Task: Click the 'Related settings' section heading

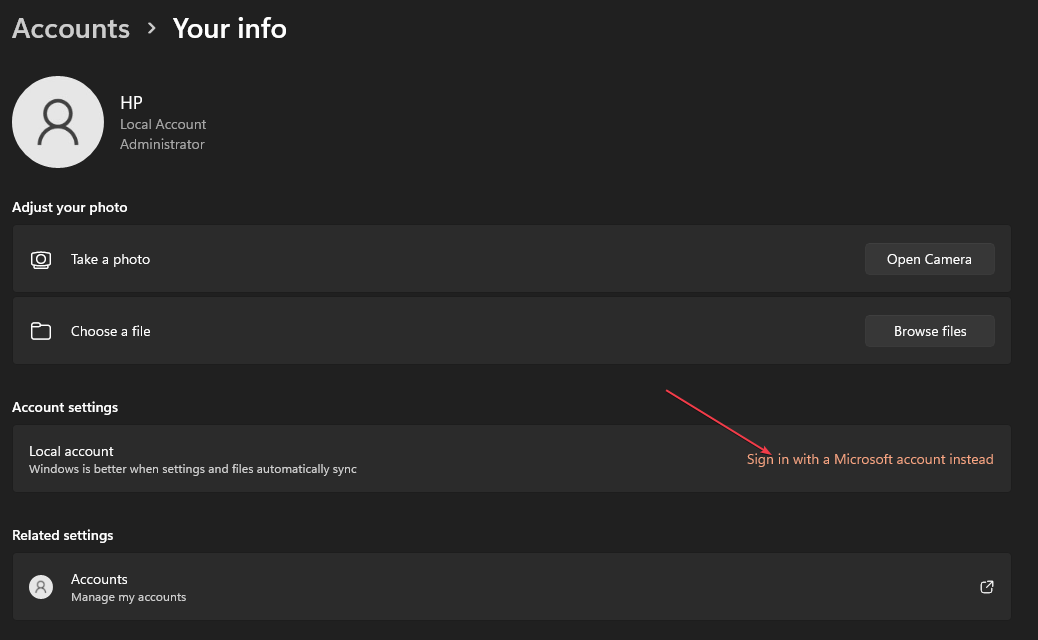Action: [x=63, y=535]
